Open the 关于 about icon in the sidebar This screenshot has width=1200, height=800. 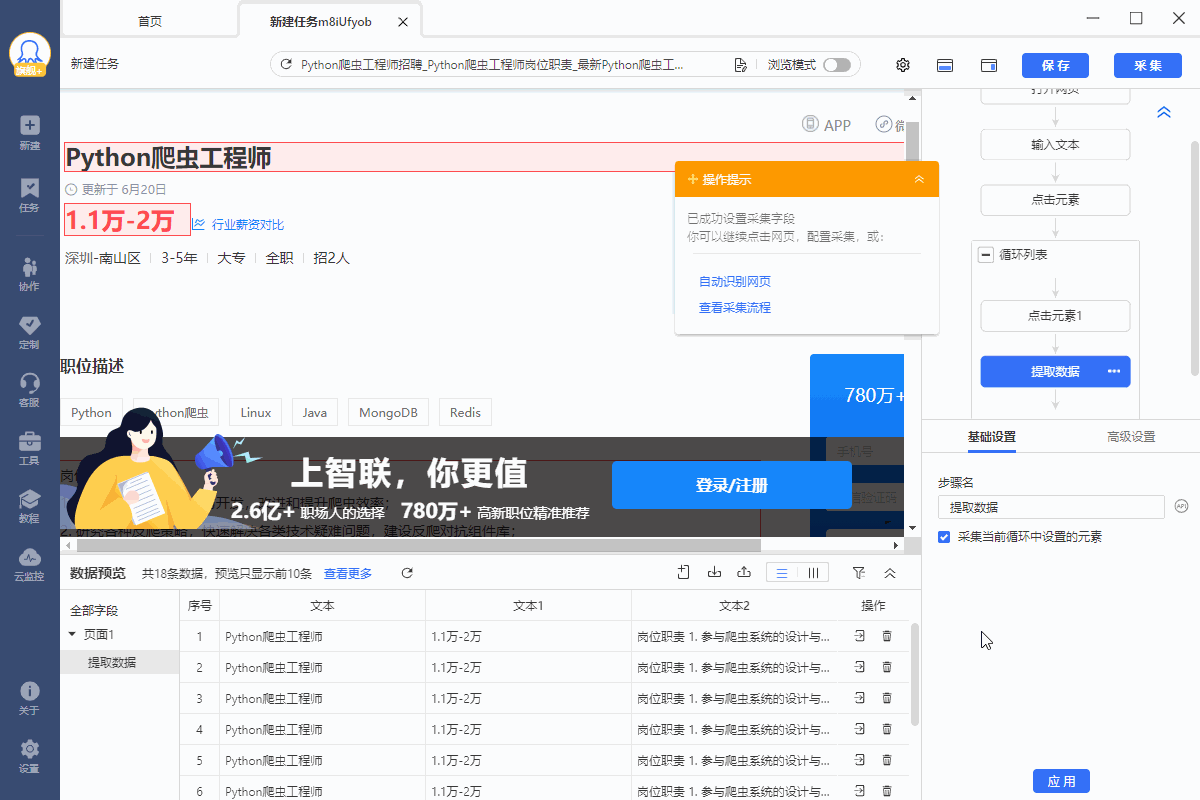29,698
